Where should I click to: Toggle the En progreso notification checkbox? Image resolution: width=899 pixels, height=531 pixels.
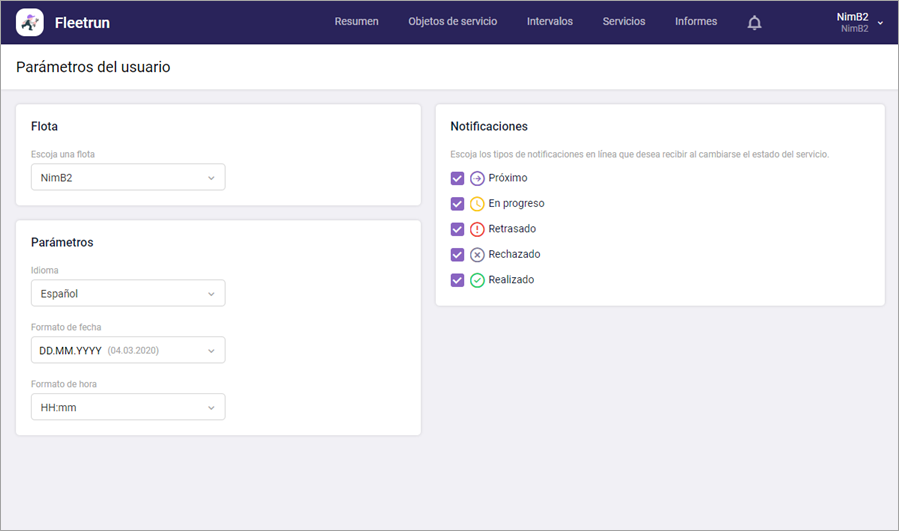pos(457,204)
